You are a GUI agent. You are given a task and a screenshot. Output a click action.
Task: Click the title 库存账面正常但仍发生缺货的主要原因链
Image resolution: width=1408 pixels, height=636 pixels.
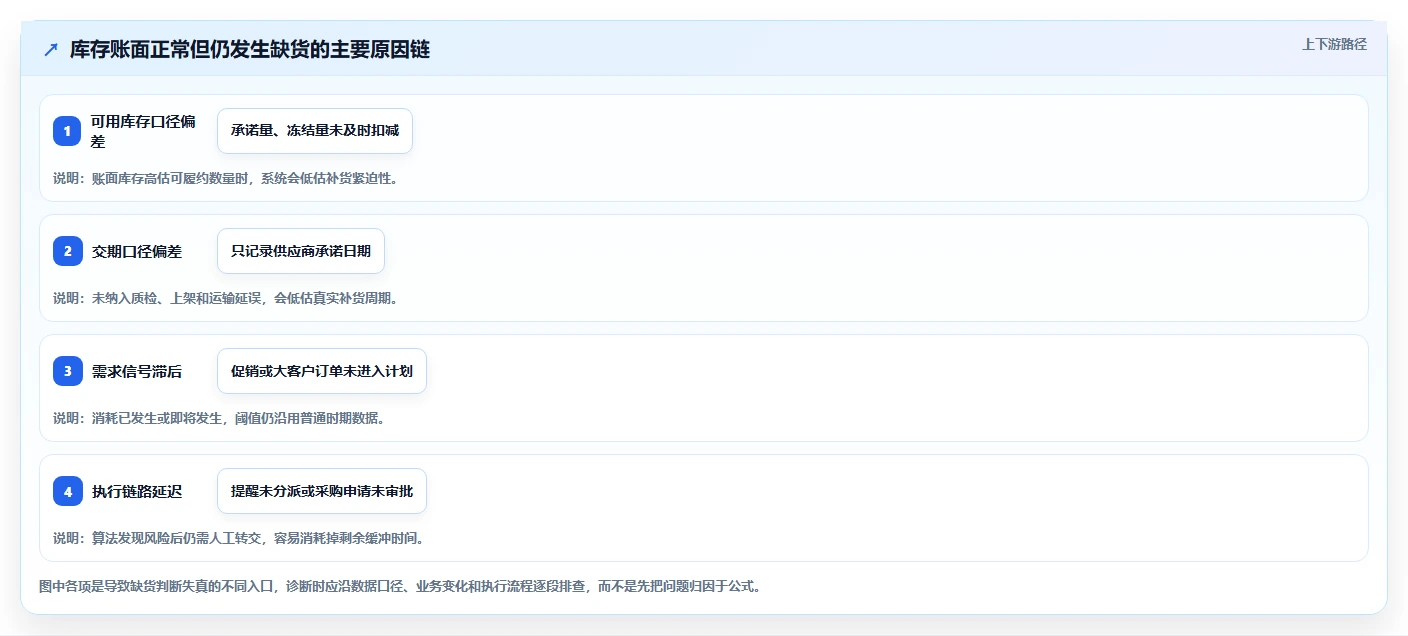click(250, 50)
